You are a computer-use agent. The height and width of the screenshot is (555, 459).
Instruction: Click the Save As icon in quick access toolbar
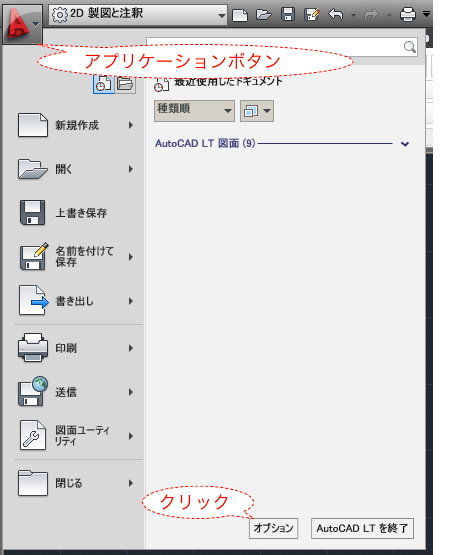coord(312,15)
